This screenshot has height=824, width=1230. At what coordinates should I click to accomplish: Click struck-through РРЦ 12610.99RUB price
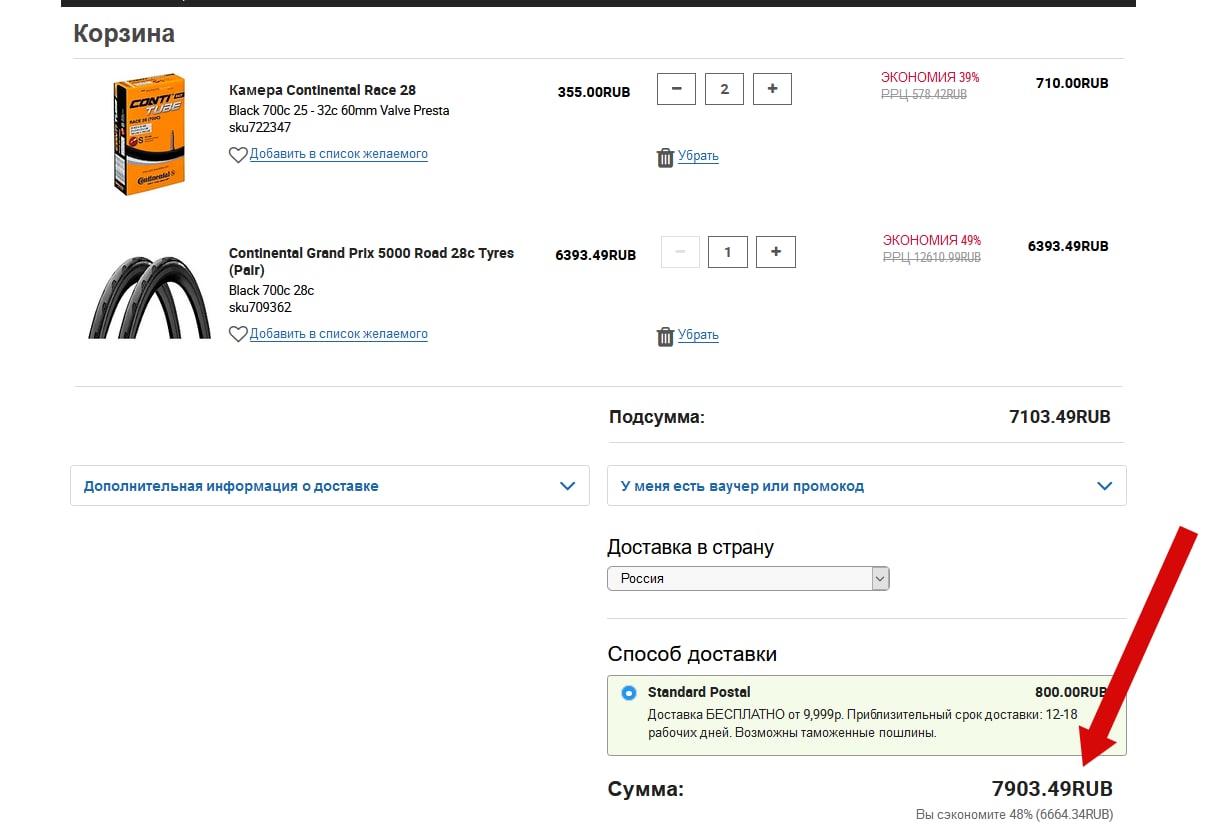coord(932,257)
